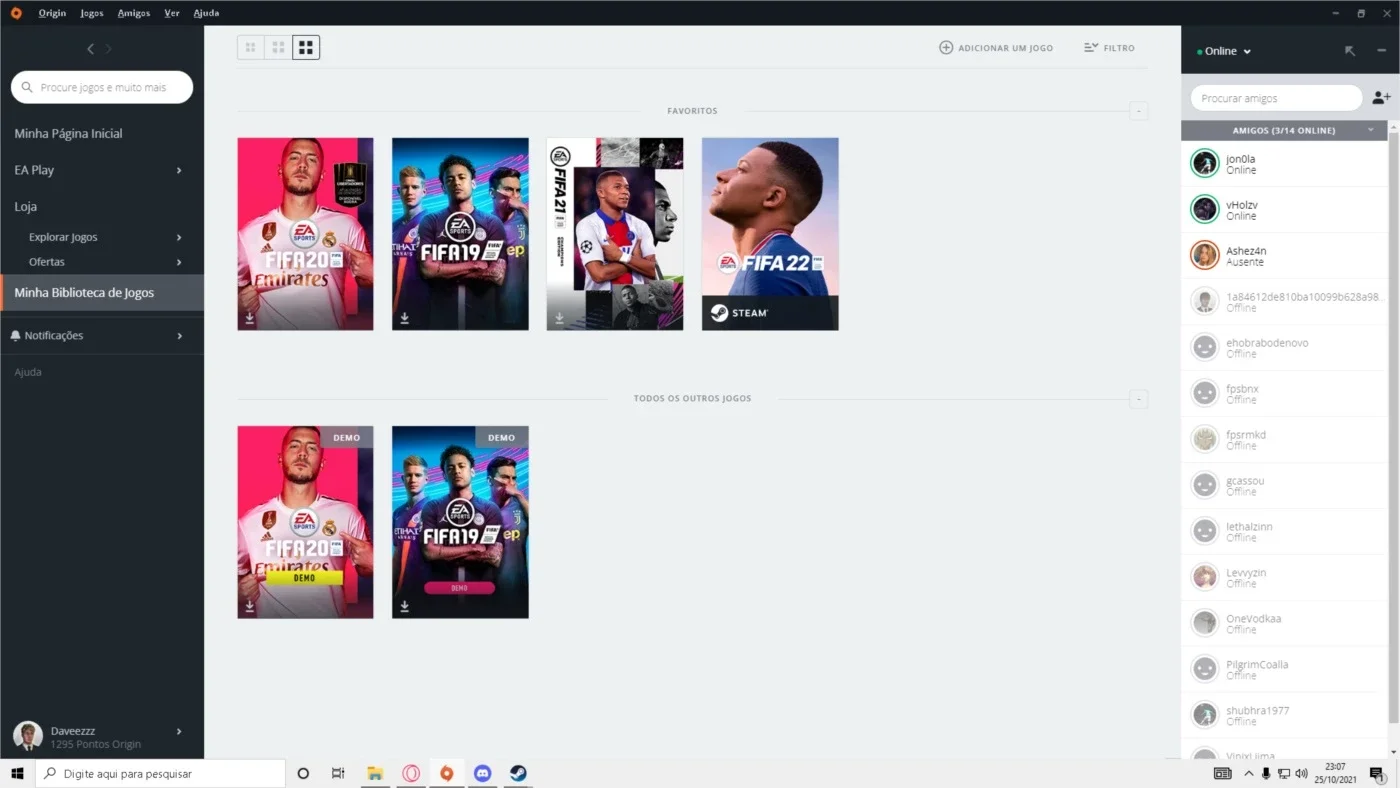1400x788 pixels.
Task: Open the Filtro button
Action: tap(1110, 48)
